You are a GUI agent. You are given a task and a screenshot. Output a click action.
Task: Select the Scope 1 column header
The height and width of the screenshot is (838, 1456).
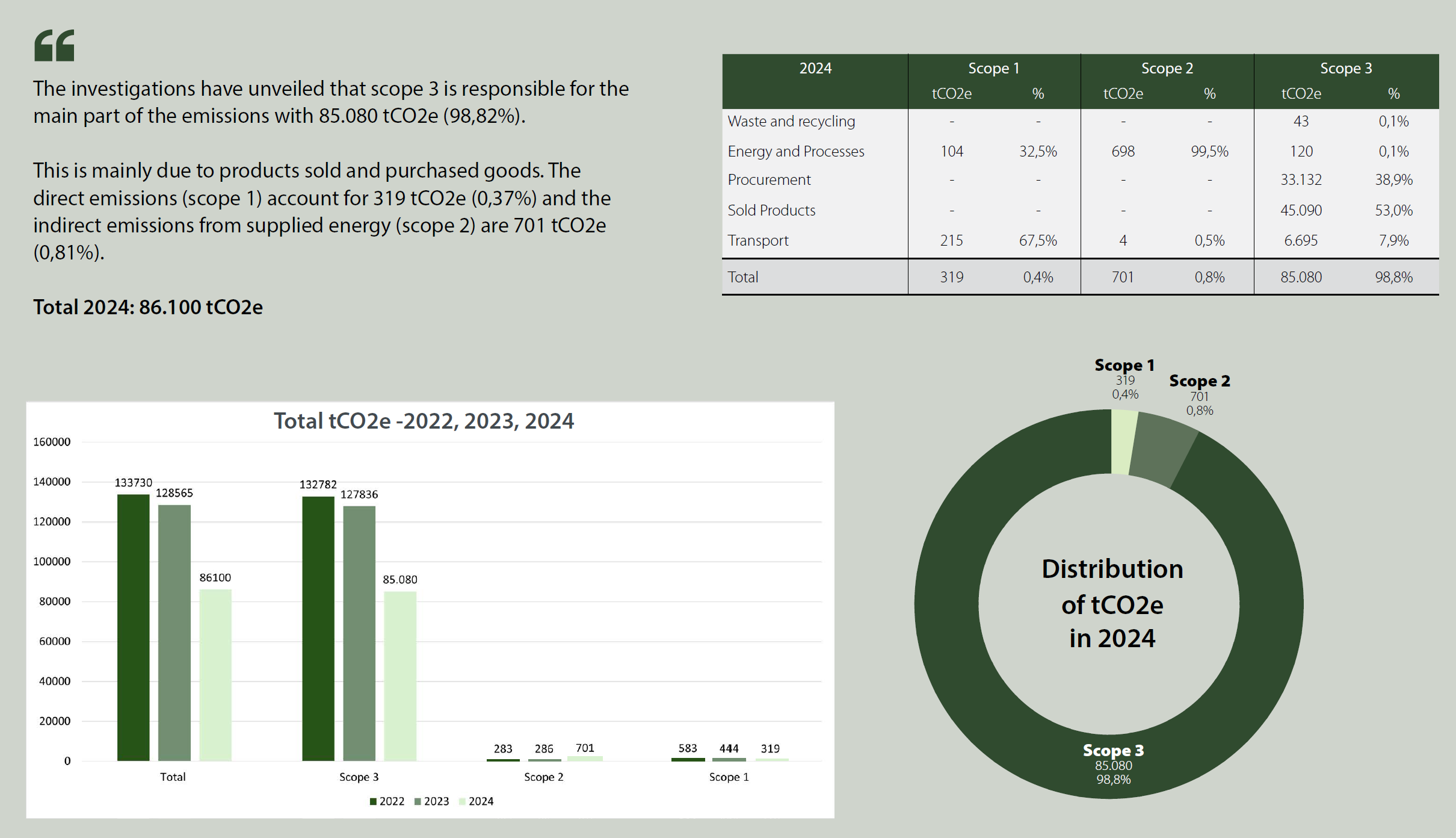point(993,69)
